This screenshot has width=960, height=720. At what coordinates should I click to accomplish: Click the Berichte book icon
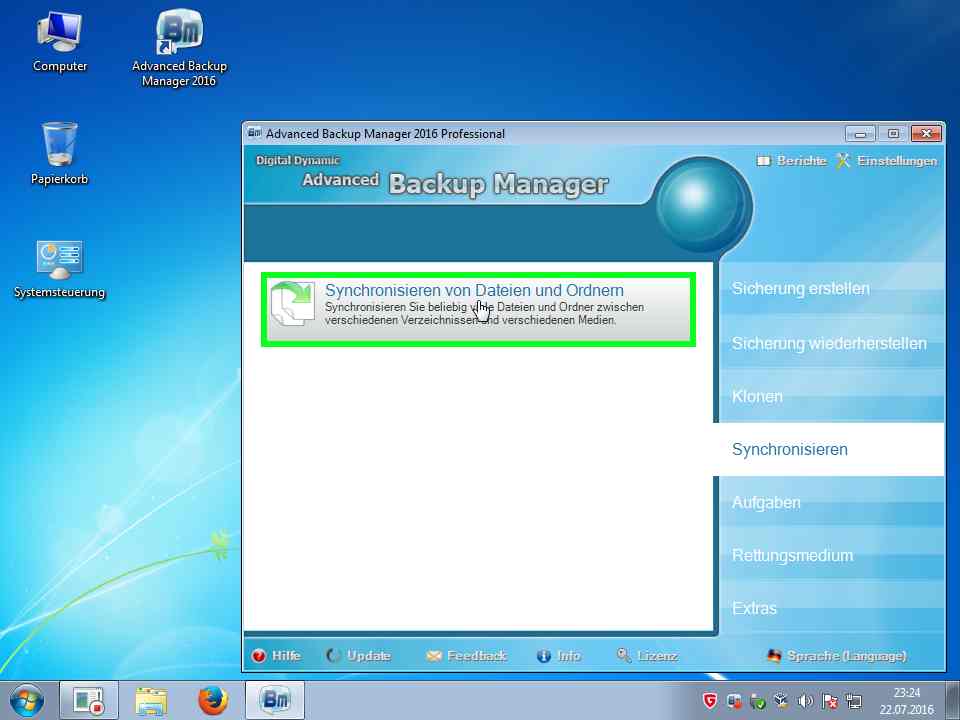(763, 161)
